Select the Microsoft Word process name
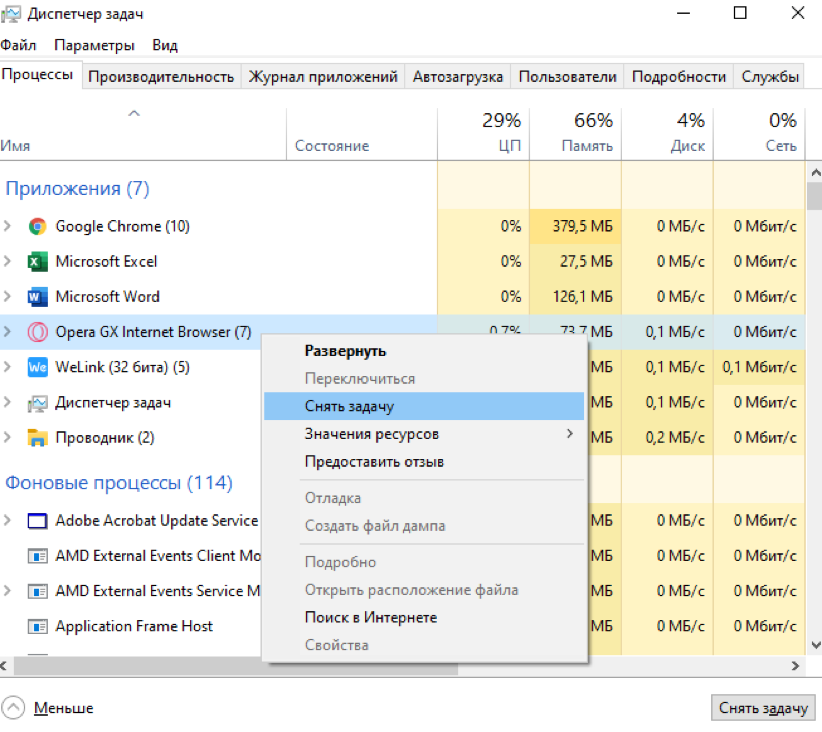The width and height of the screenshot is (822, 732). pyautogui.click(x=107, y=297)
